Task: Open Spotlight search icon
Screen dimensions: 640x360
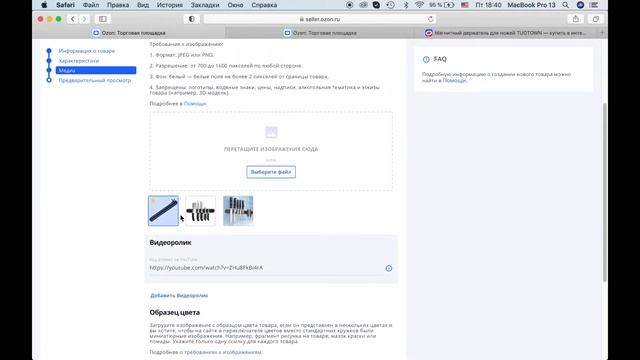Action: 565,5
